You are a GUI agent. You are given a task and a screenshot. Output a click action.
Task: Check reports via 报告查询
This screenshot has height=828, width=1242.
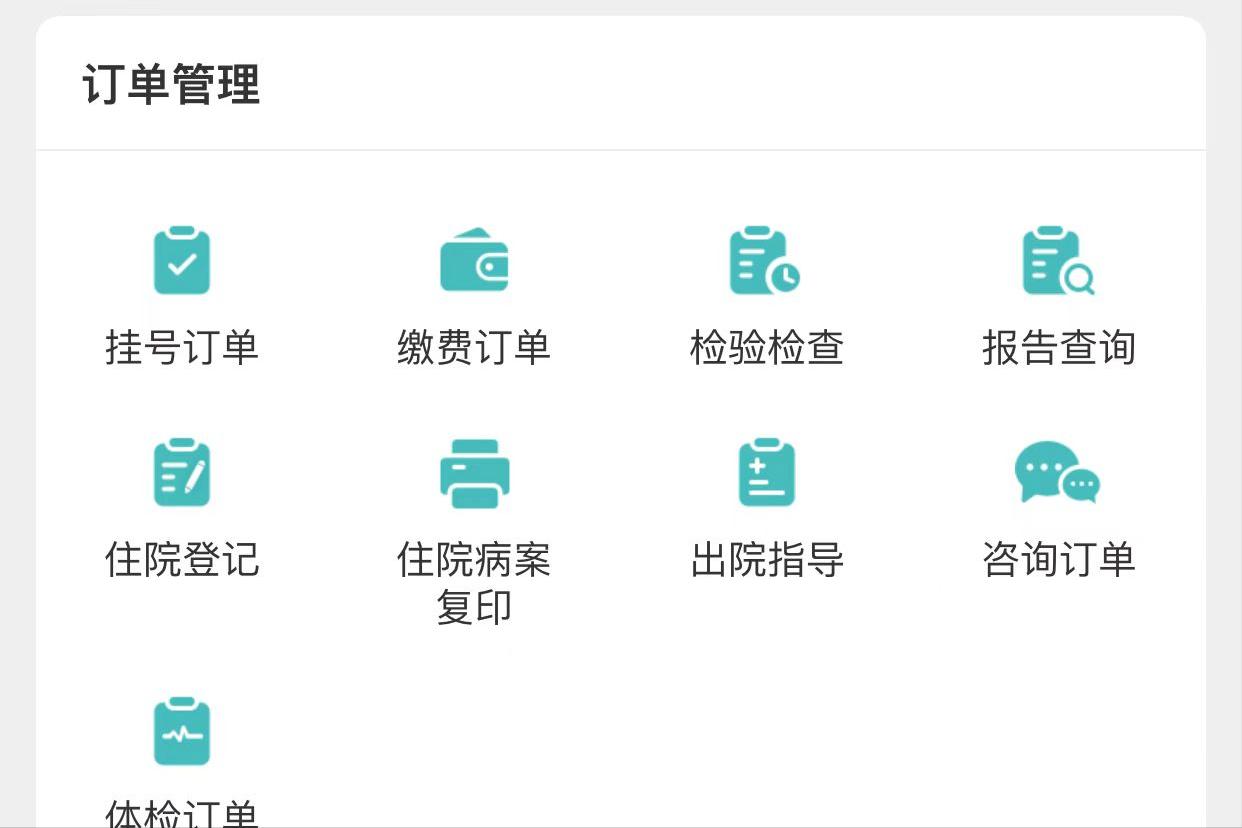coord(1058,348)
